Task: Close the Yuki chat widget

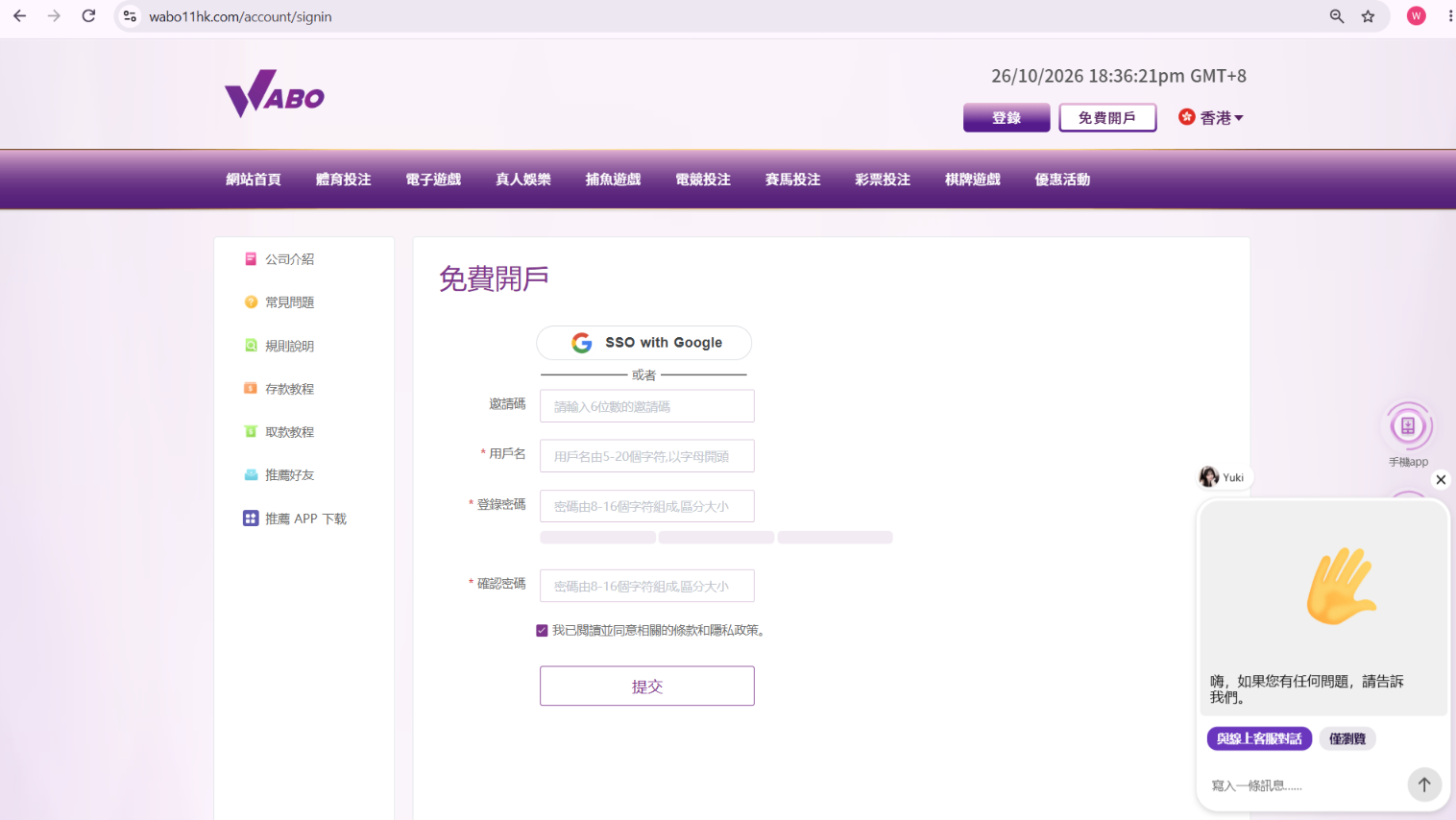Action: (1441, 480)
